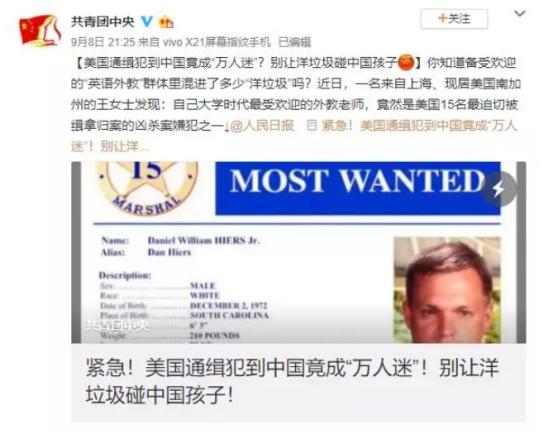553x434 pixels.
Task: Follow the account with +关注 button
Action: (454, 18)
